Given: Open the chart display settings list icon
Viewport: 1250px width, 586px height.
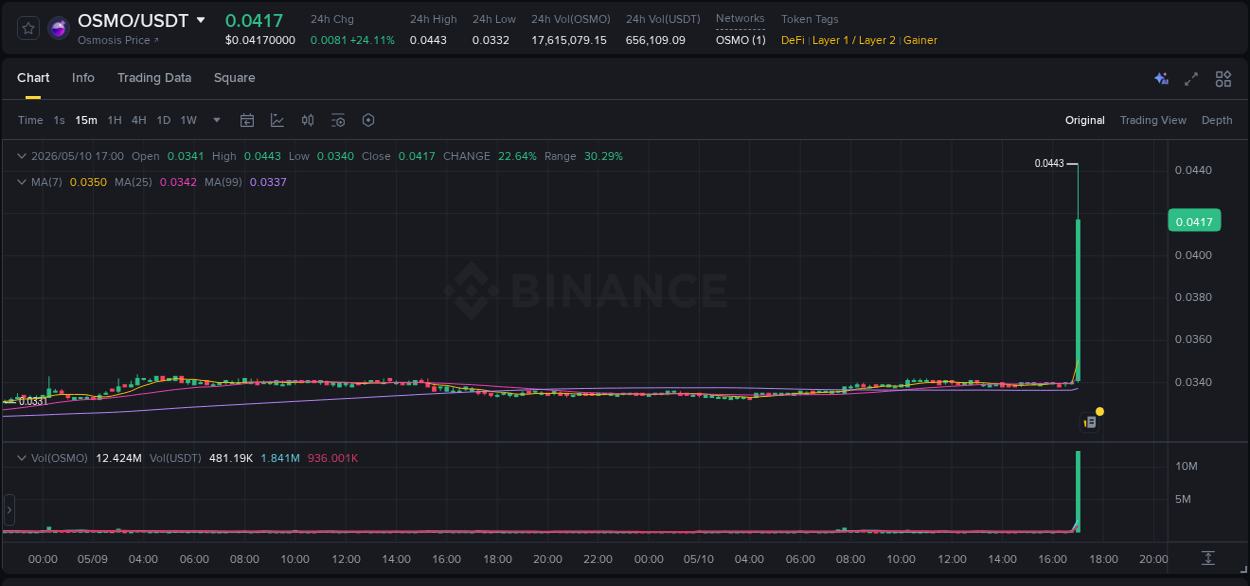Looking at the screenshot, I should coord(338,120).
